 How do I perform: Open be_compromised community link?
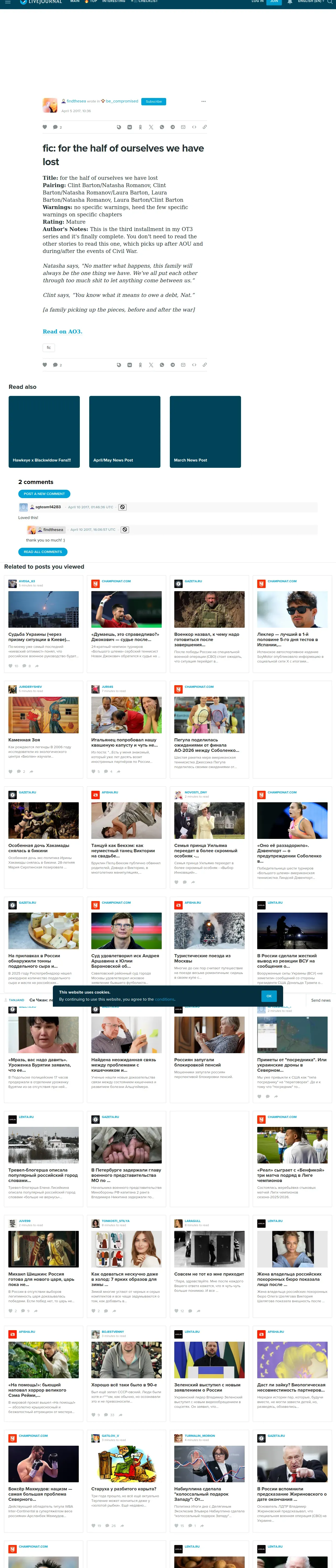coord(122,101)
